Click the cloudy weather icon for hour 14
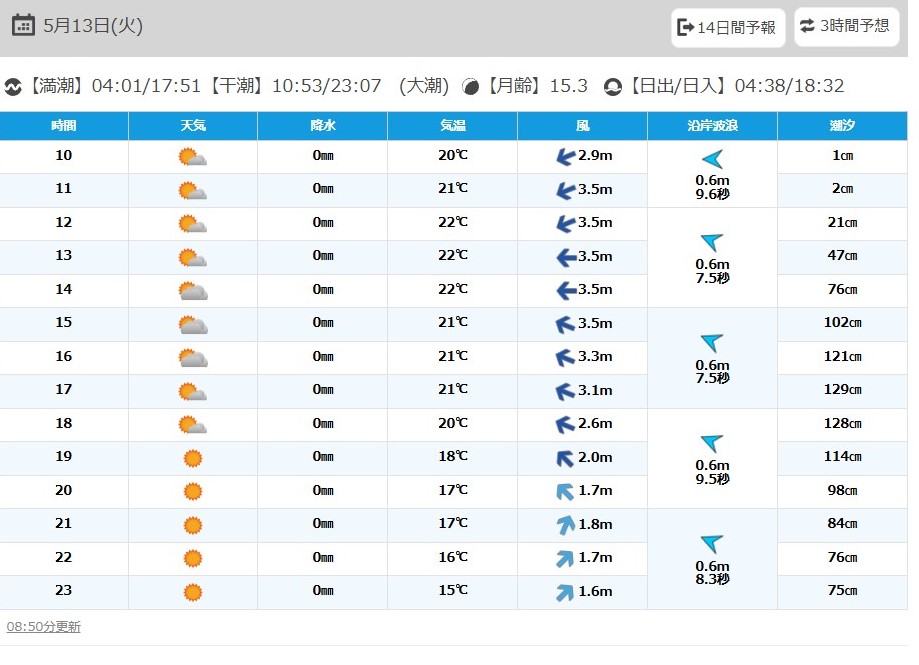The image size is (919, 665). 193,291
